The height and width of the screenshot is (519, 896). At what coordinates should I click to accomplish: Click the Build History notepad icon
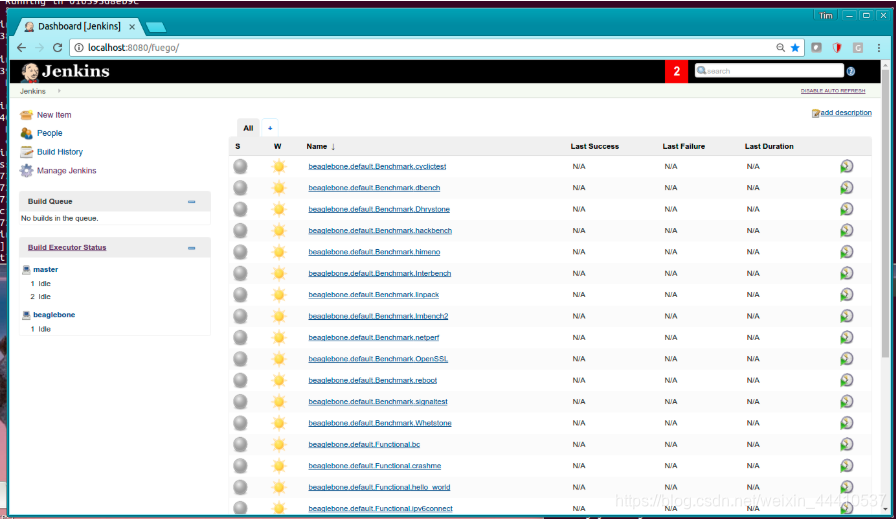pyautogui.click(x=26, y=152)
